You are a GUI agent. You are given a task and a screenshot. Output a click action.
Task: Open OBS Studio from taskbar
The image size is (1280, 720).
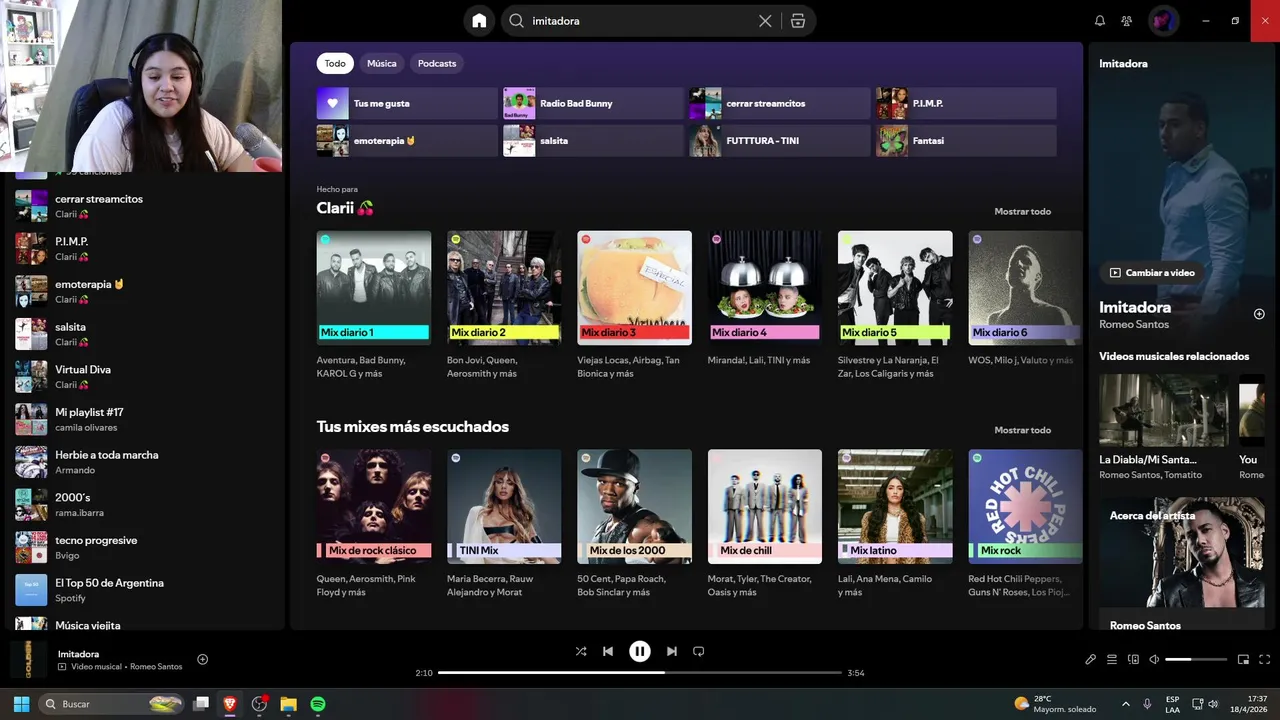coord(260,704)
